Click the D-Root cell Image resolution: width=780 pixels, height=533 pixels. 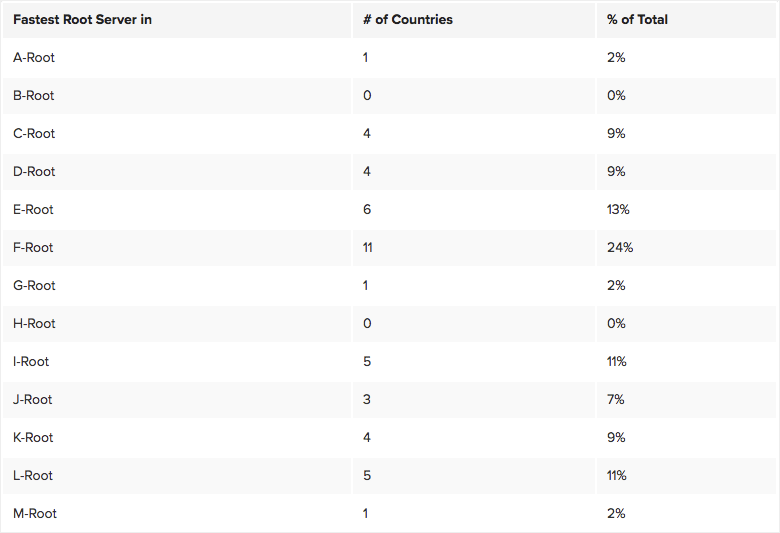pos(34,172)
